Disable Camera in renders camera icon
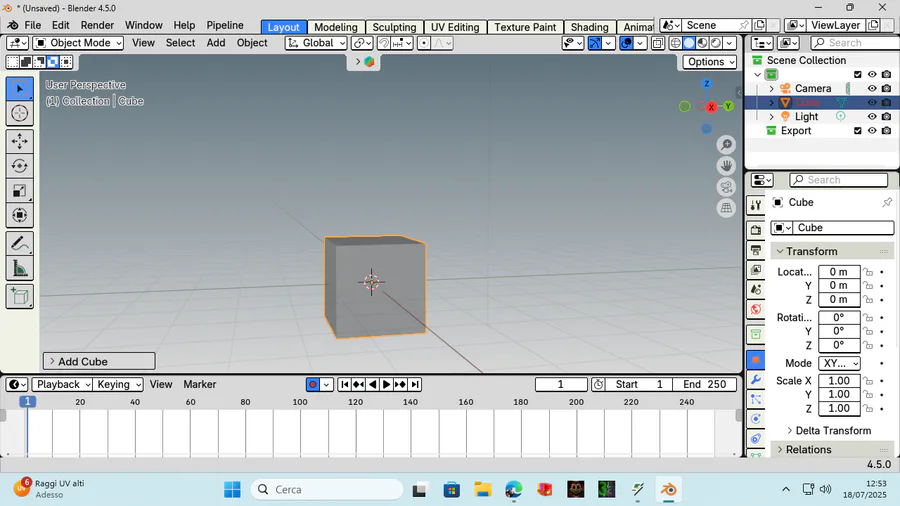The width and height of the screenshot is (900, 506). coord(886,88)
